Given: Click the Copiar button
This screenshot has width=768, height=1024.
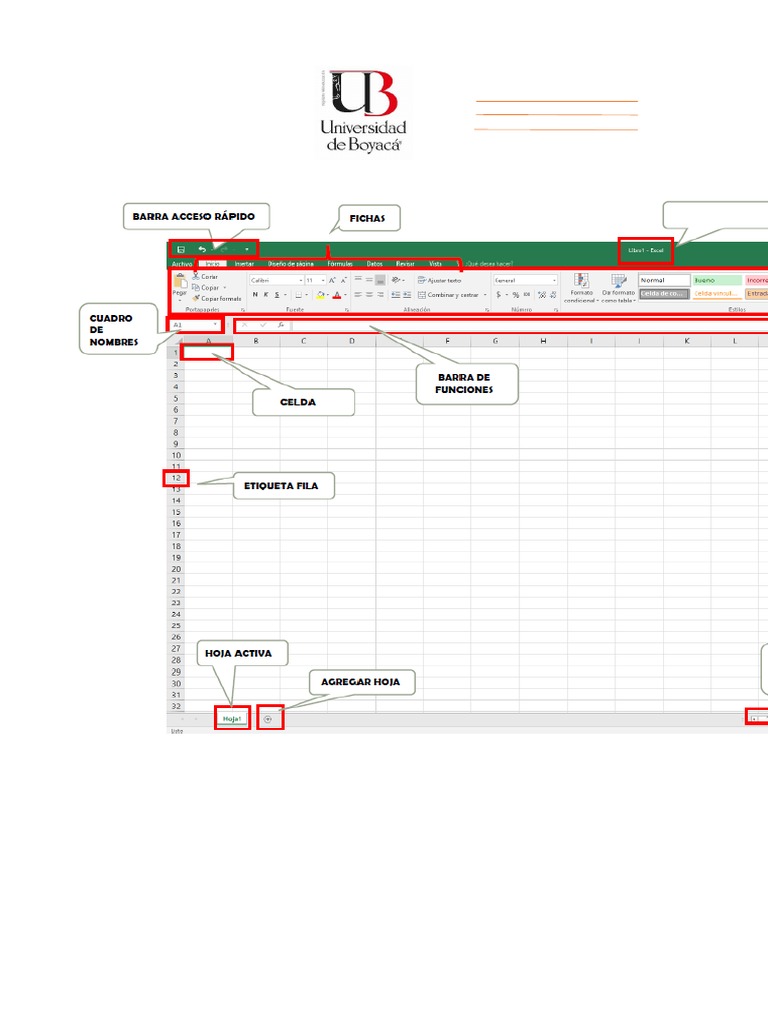Looking at the screenshot, I should click(x=206, y=288).
